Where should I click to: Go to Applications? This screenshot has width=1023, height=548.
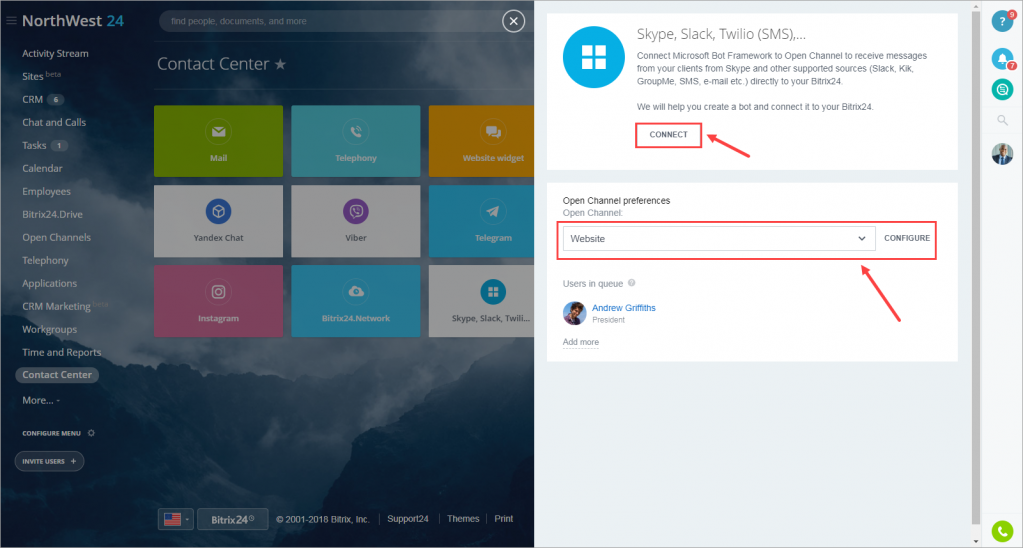(50, 283)
